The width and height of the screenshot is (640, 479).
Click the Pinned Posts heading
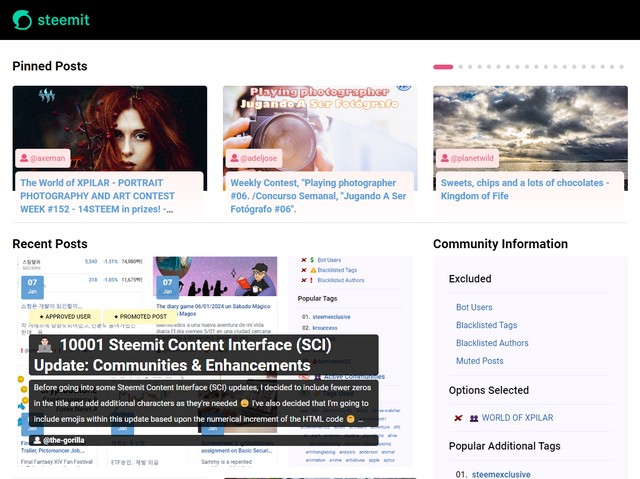click(50, 66)
